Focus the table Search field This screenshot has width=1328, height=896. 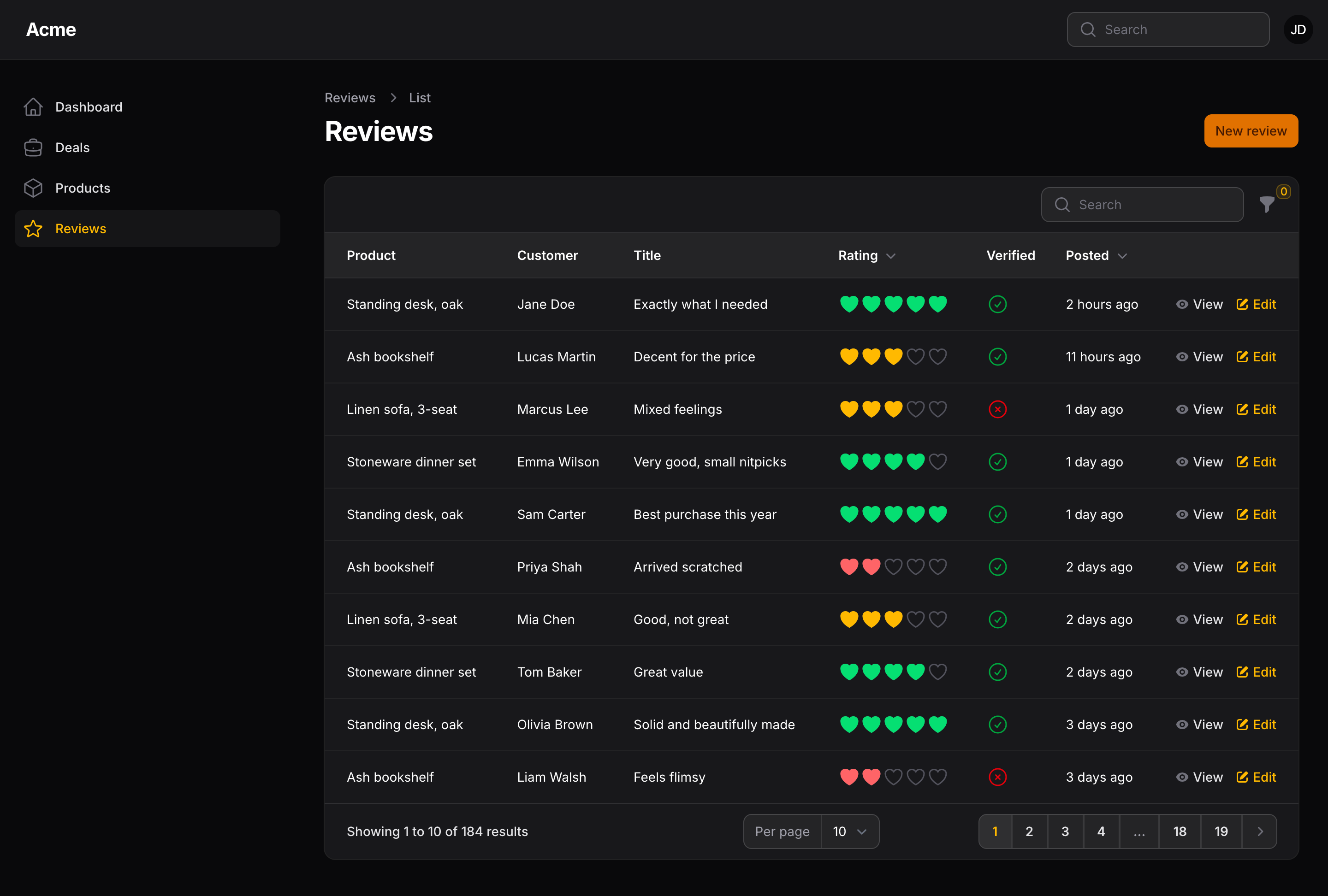coord(1142,205)
